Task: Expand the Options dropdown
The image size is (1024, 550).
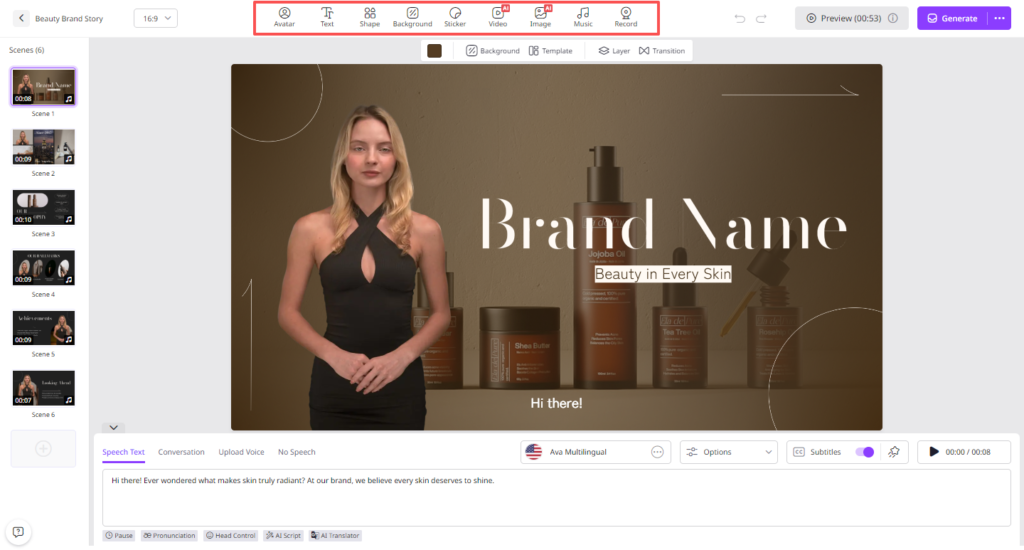Action: point(728,452)
